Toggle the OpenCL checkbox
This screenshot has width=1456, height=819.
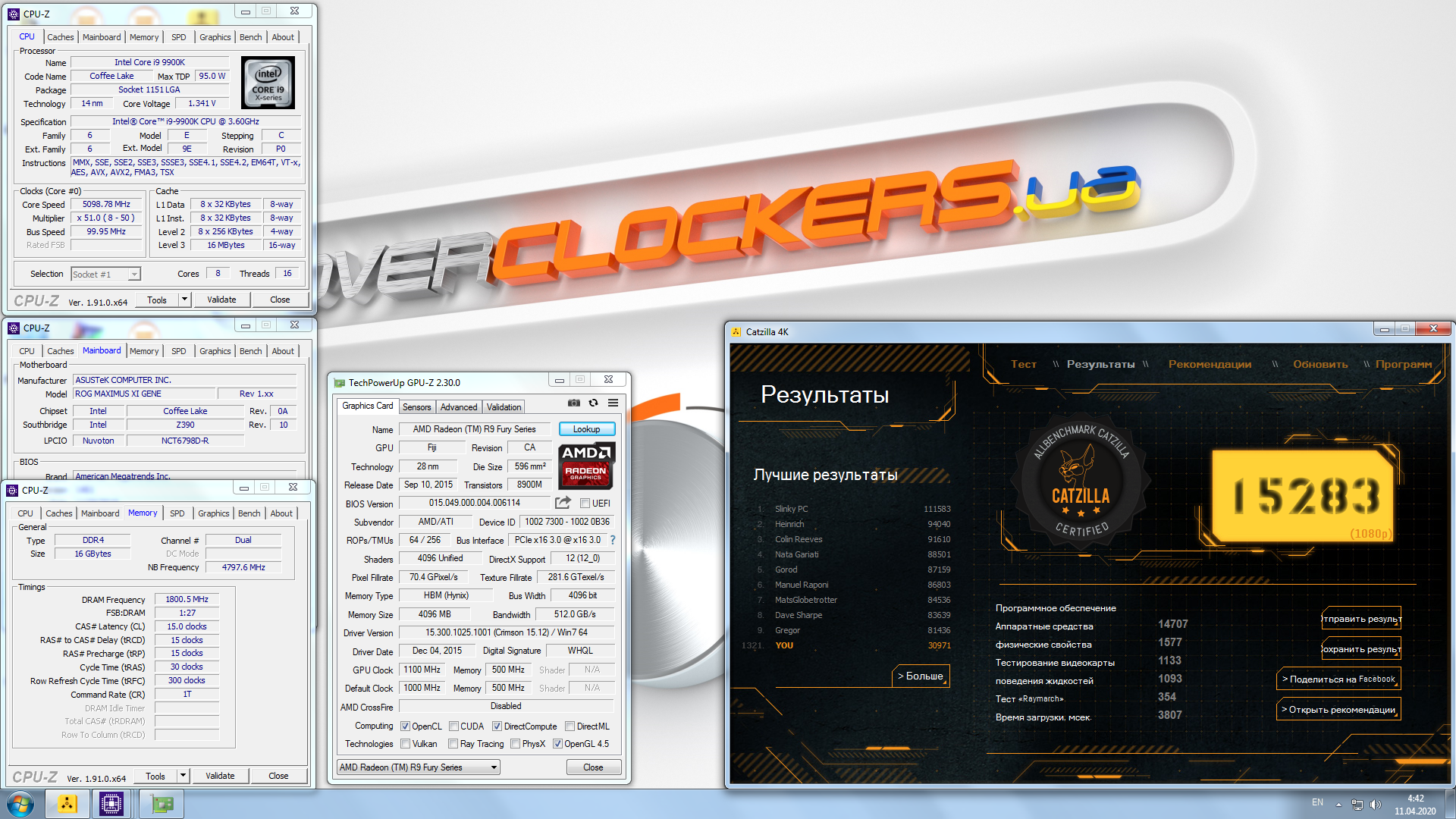pos(405,726)
